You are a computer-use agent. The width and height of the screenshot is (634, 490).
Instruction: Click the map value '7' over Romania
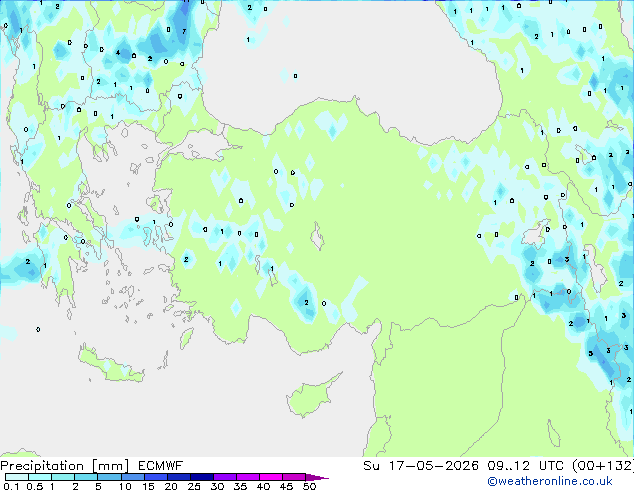click(184, 31)
